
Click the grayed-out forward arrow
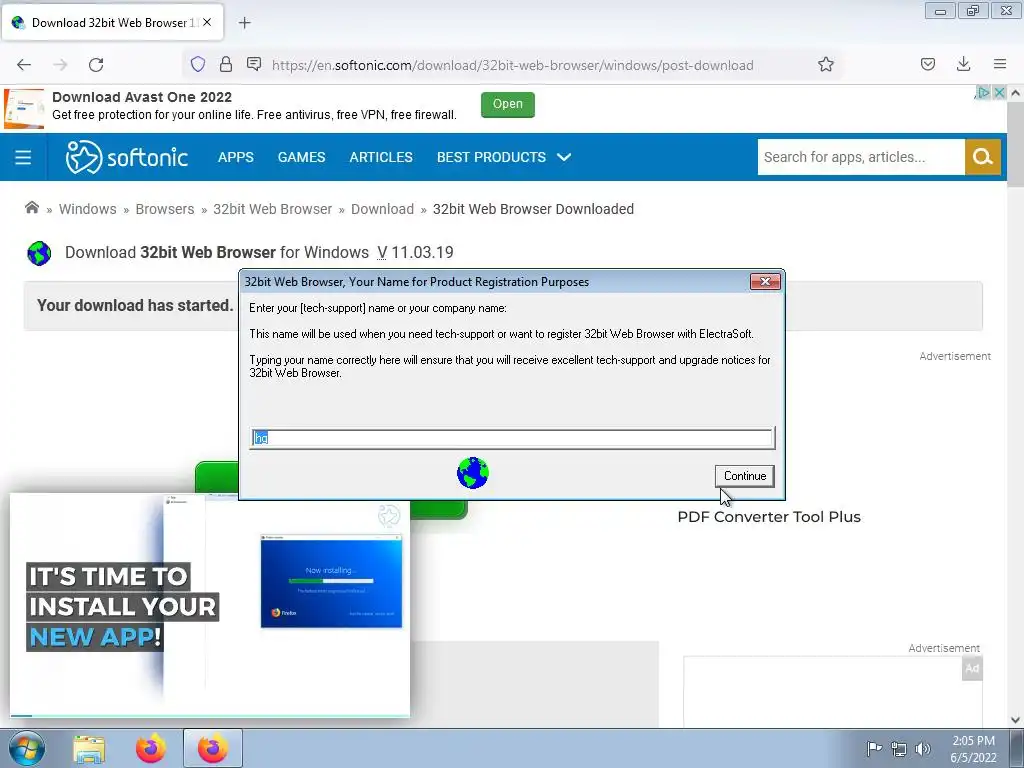60,65
